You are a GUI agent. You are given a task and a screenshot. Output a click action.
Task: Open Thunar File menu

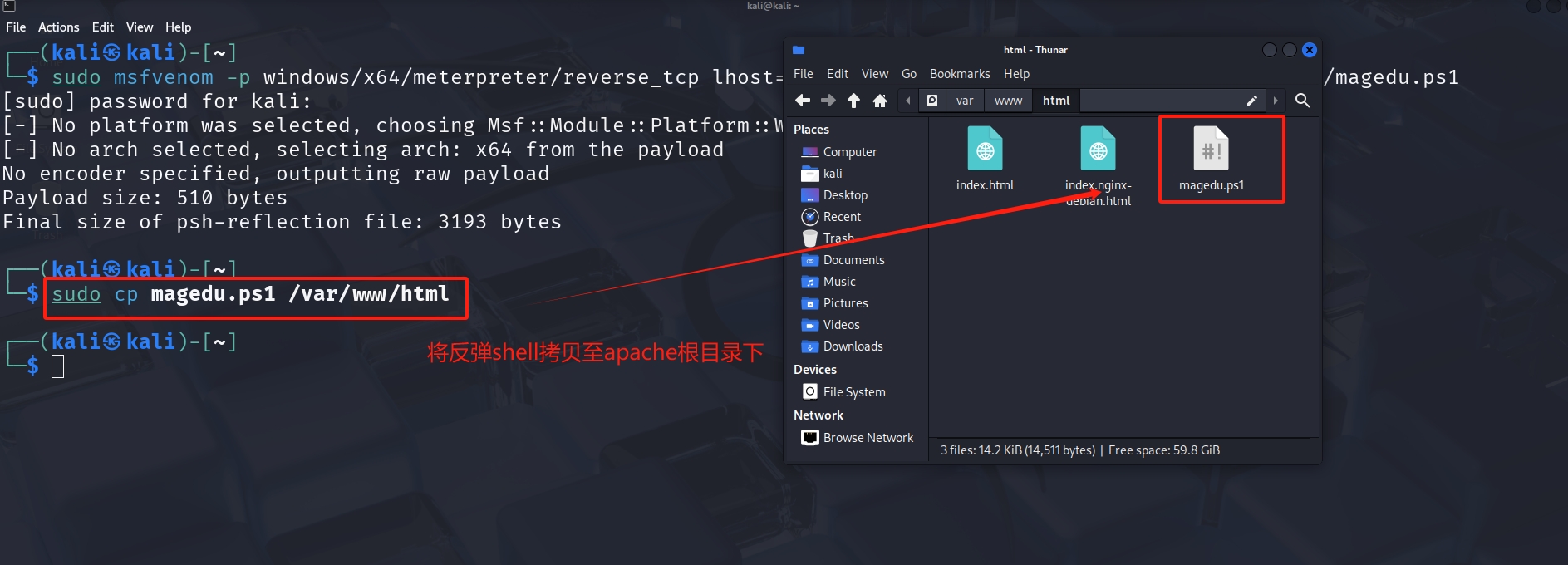click(804, 74)
